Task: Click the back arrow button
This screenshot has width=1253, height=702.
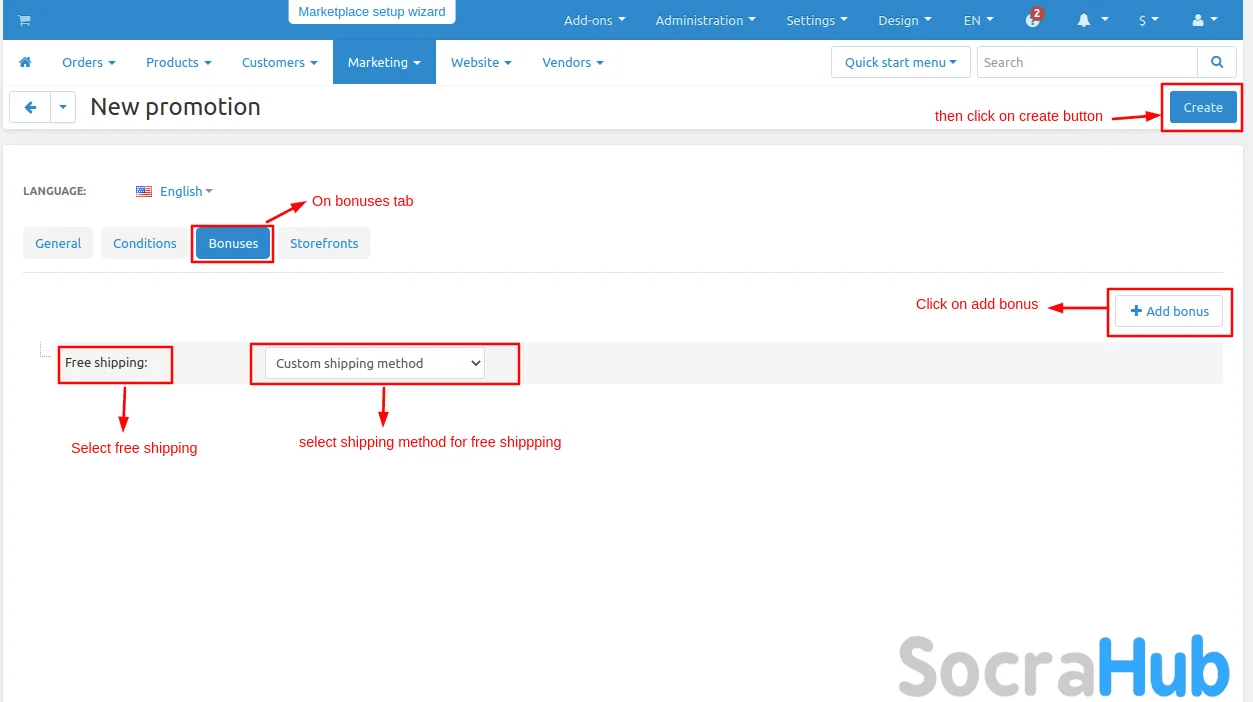Action: click(30, 107)
